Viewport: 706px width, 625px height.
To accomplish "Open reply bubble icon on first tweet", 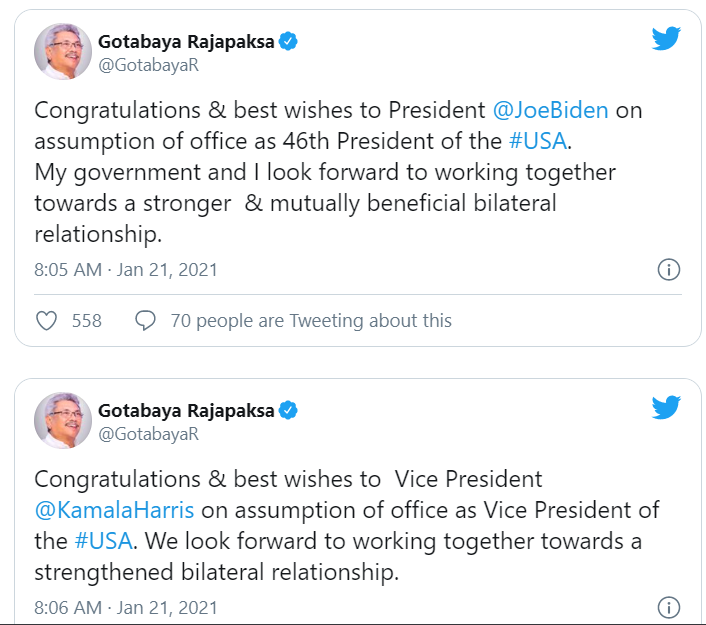I will [145, 321].
